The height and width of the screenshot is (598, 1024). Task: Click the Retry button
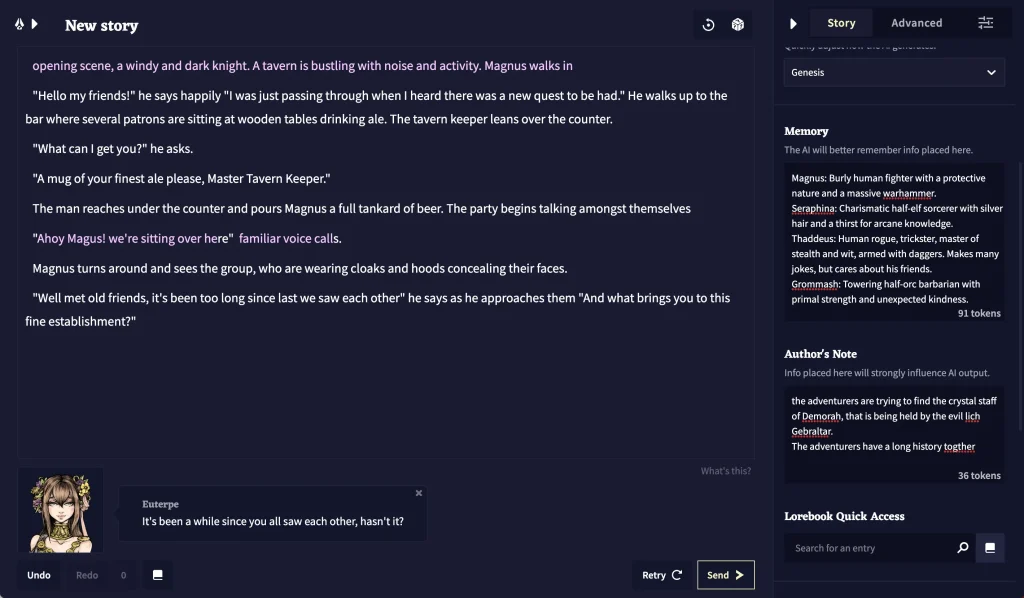click(x=662, y=575)
